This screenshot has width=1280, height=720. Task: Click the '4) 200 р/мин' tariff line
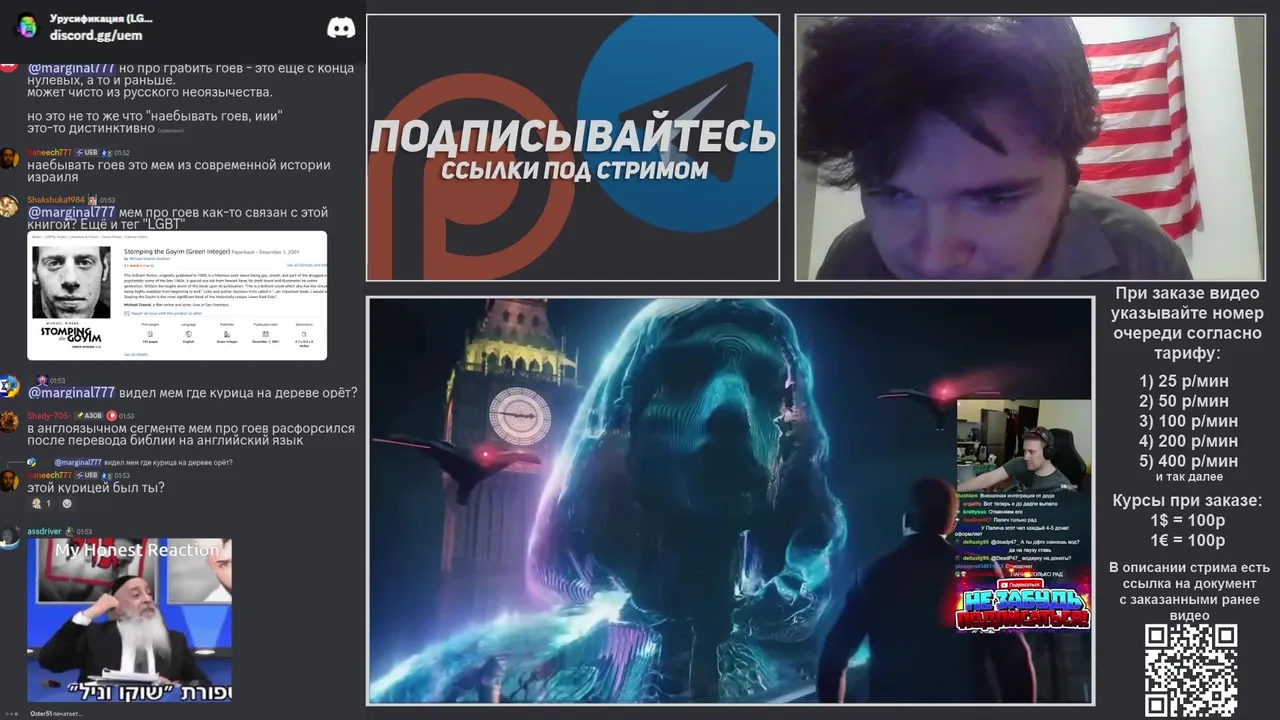click(x=1188, y=441)
